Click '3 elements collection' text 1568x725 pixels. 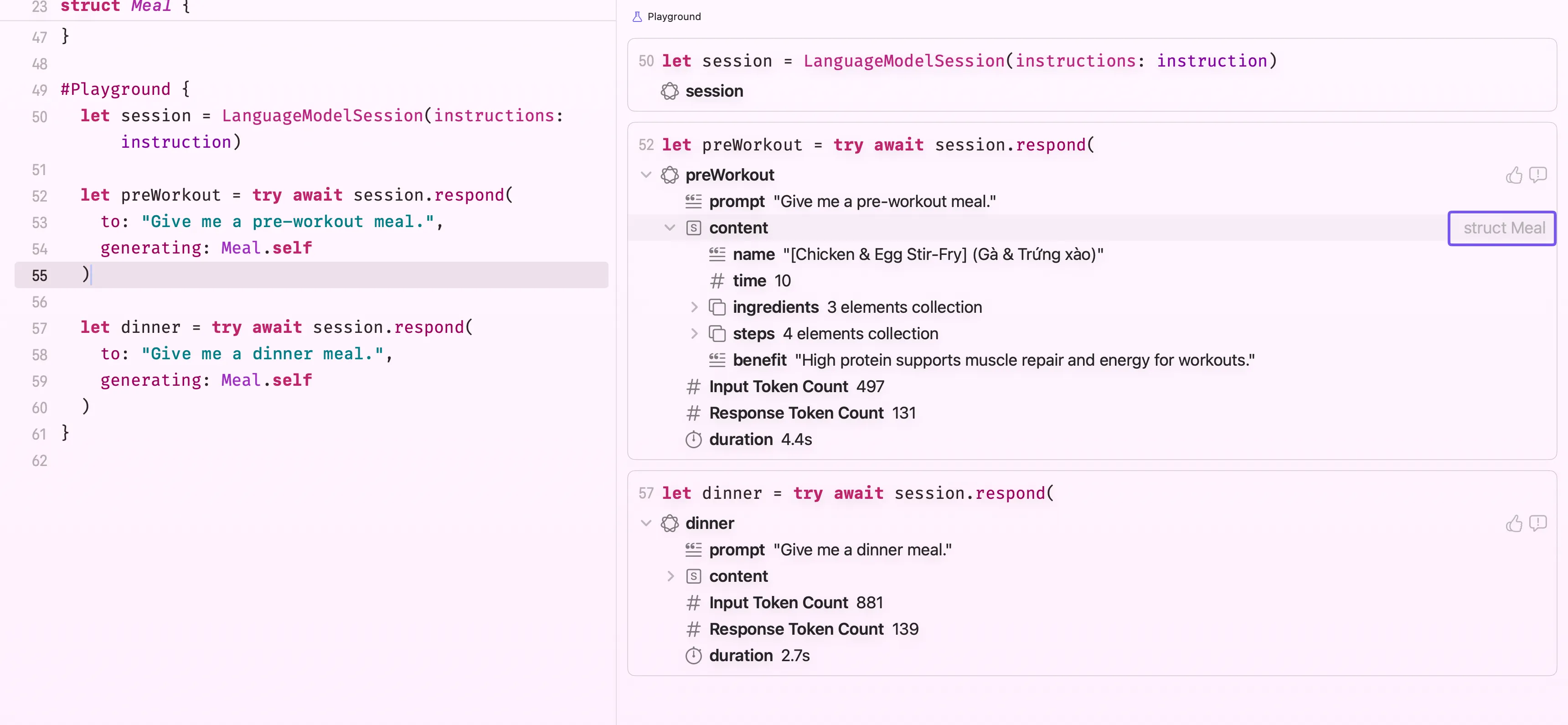904,307
